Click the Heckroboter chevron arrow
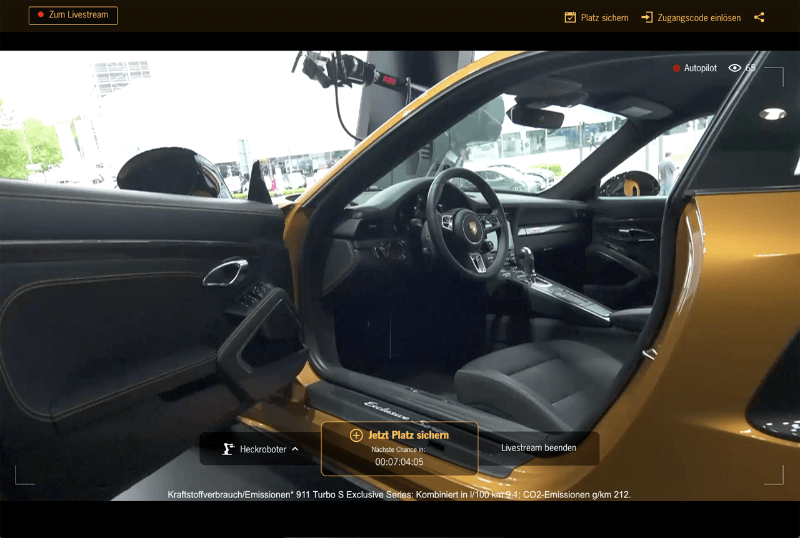Screen dimensions: 800x538 295,449
